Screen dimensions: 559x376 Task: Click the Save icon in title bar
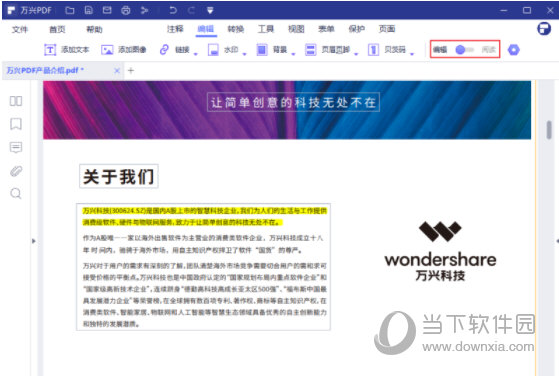(88, 10)
